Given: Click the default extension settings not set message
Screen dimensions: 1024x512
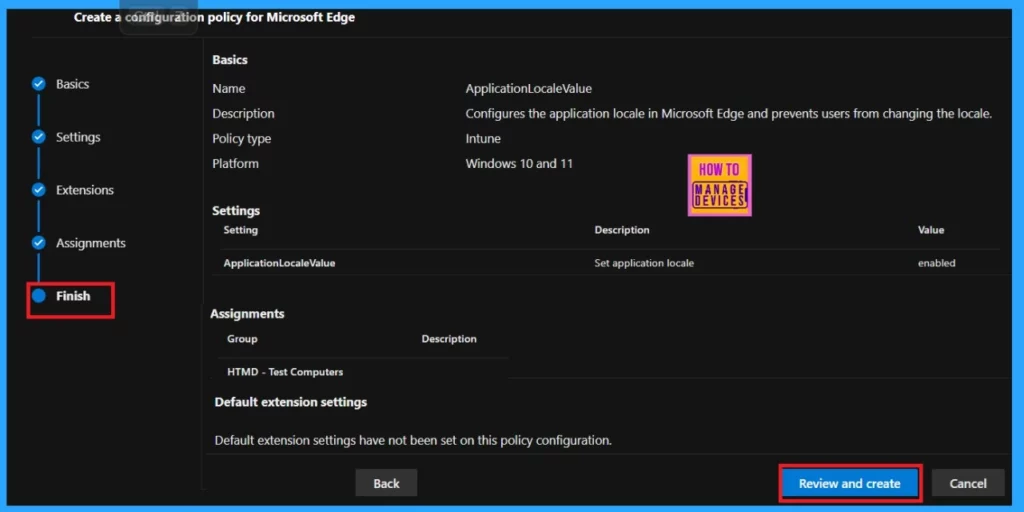Looking at the screenshot, I should tap(413, 440).
